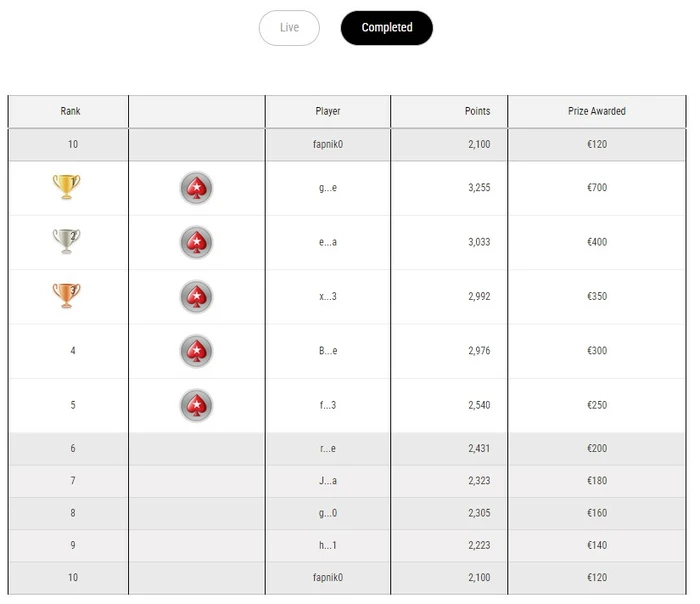Screen dimensions: 700x604
Task: Click the €160 prize in rank 8
Action: (x=596, y=514)
